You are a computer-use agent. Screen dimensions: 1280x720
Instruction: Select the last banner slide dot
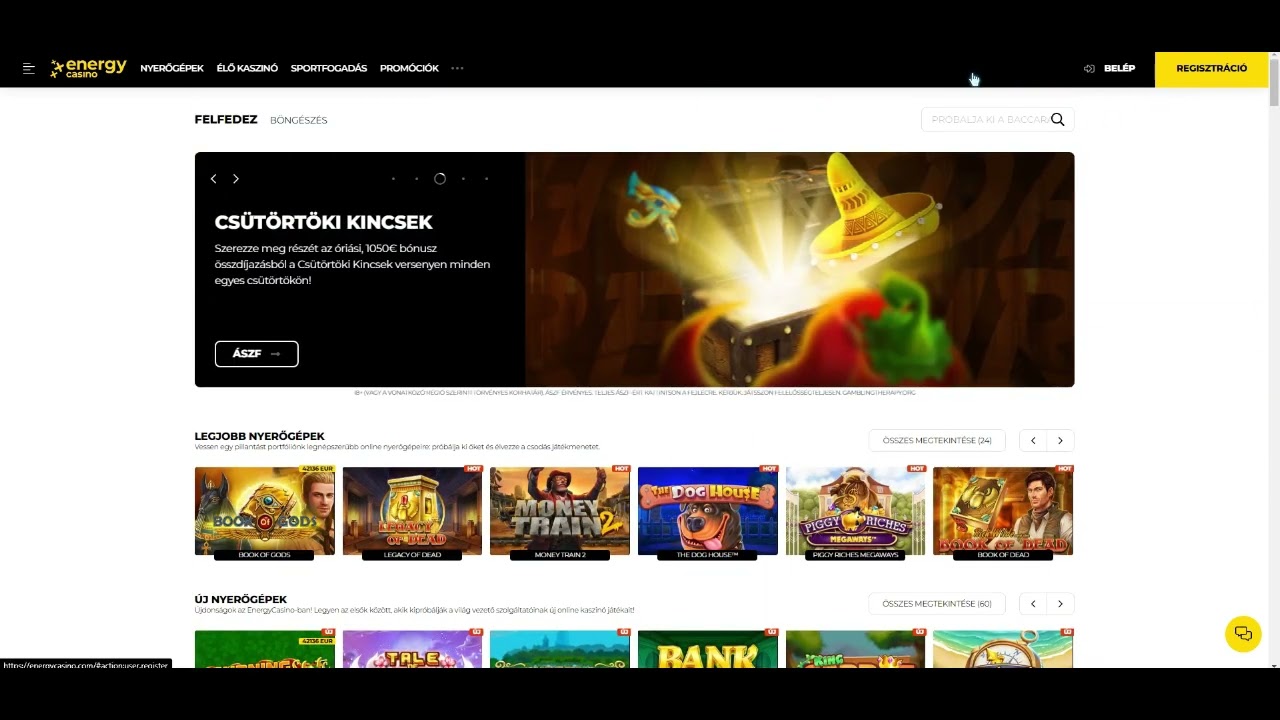[486, 179]
